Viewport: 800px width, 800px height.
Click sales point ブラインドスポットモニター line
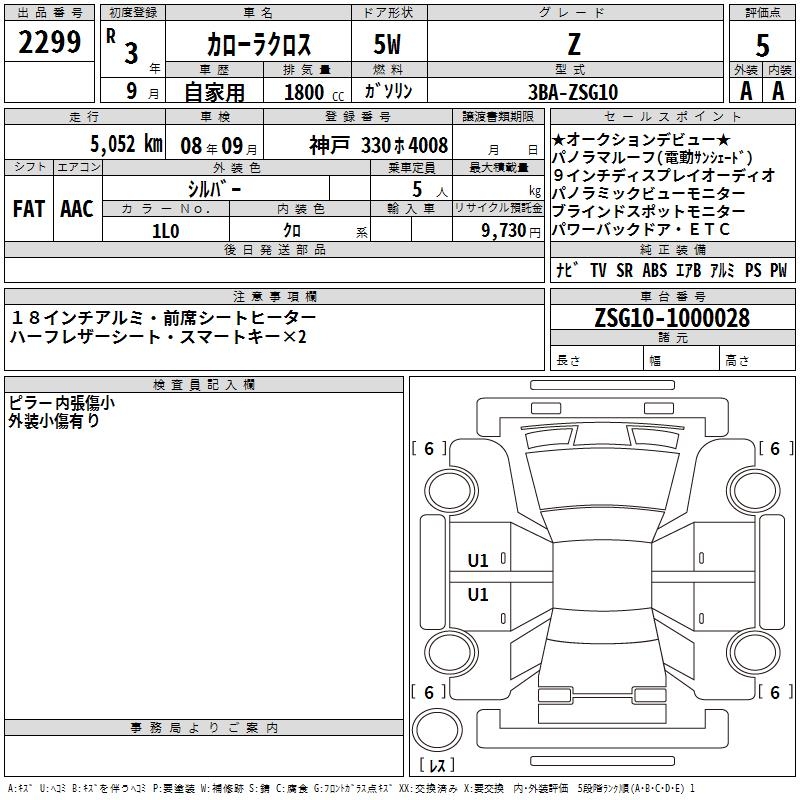pyautogui.click(x=648, y=211)
